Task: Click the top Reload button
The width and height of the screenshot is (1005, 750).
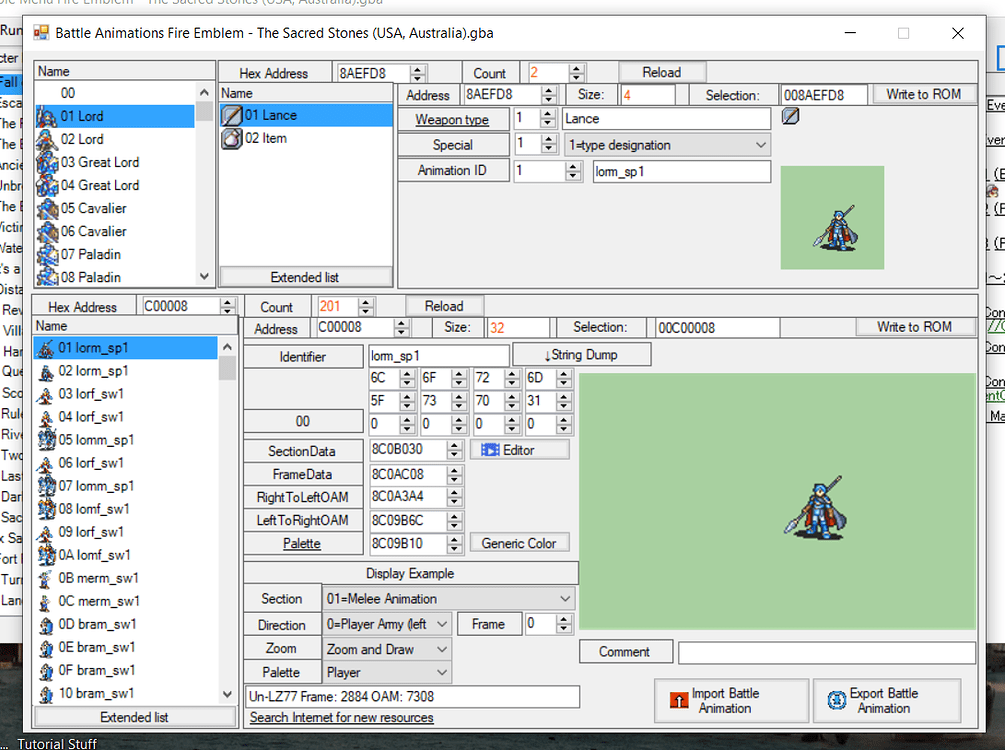Action: 661,71
